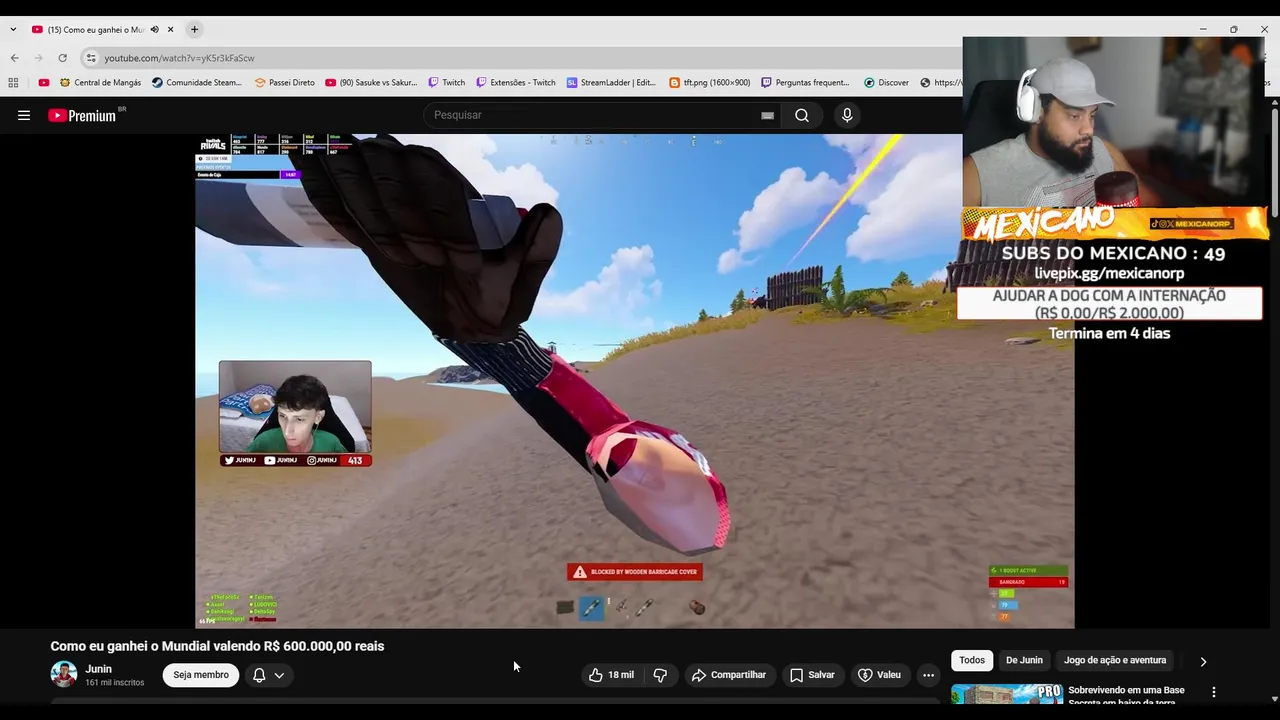The width and height of the screenshot is (1280, 720).
Task: Share the video via Compartilhar
Action: 729,675
